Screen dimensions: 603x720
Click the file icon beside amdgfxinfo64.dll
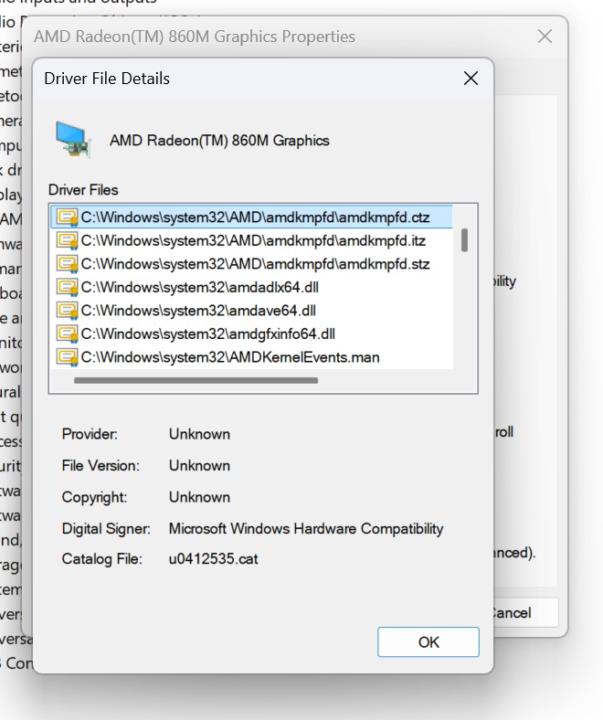pyautogui.click(x=67, y=334)
